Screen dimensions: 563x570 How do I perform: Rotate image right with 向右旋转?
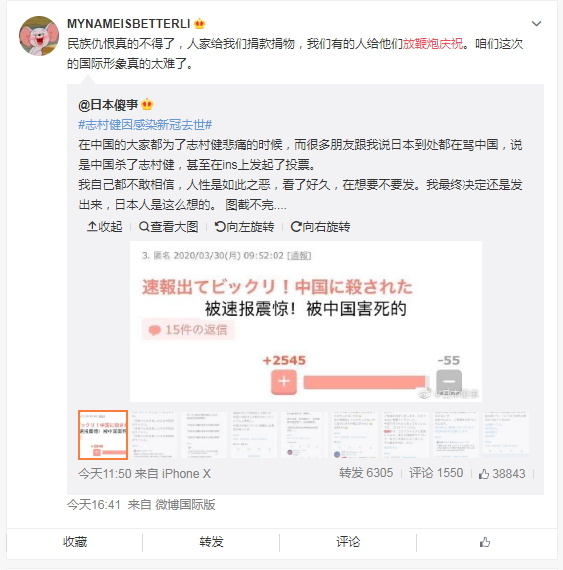[x=320, y=226]
